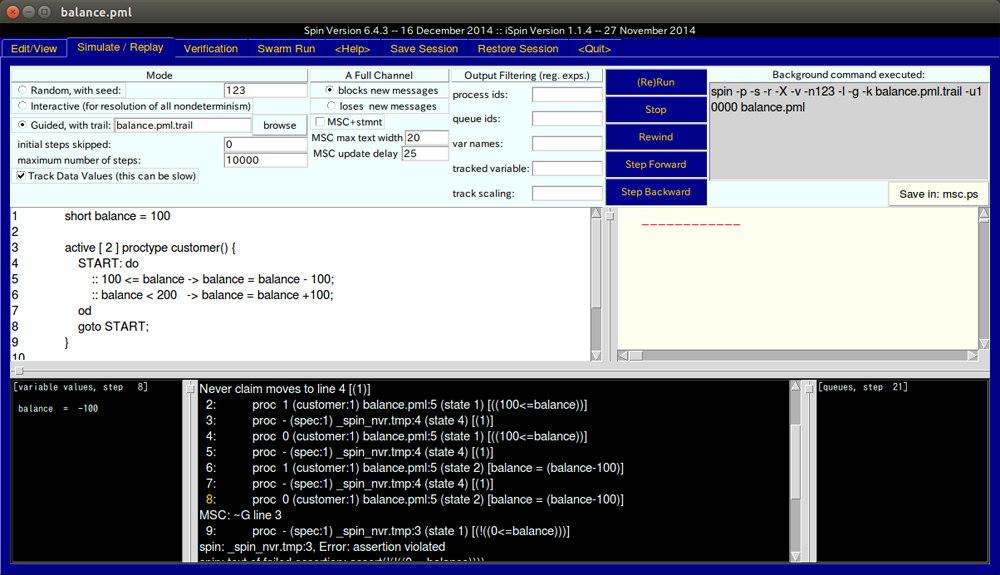Click the MSC pane vertical scroll-down arrow
1000x575 pixels.
pyautogui.click(x=984, y=344)
